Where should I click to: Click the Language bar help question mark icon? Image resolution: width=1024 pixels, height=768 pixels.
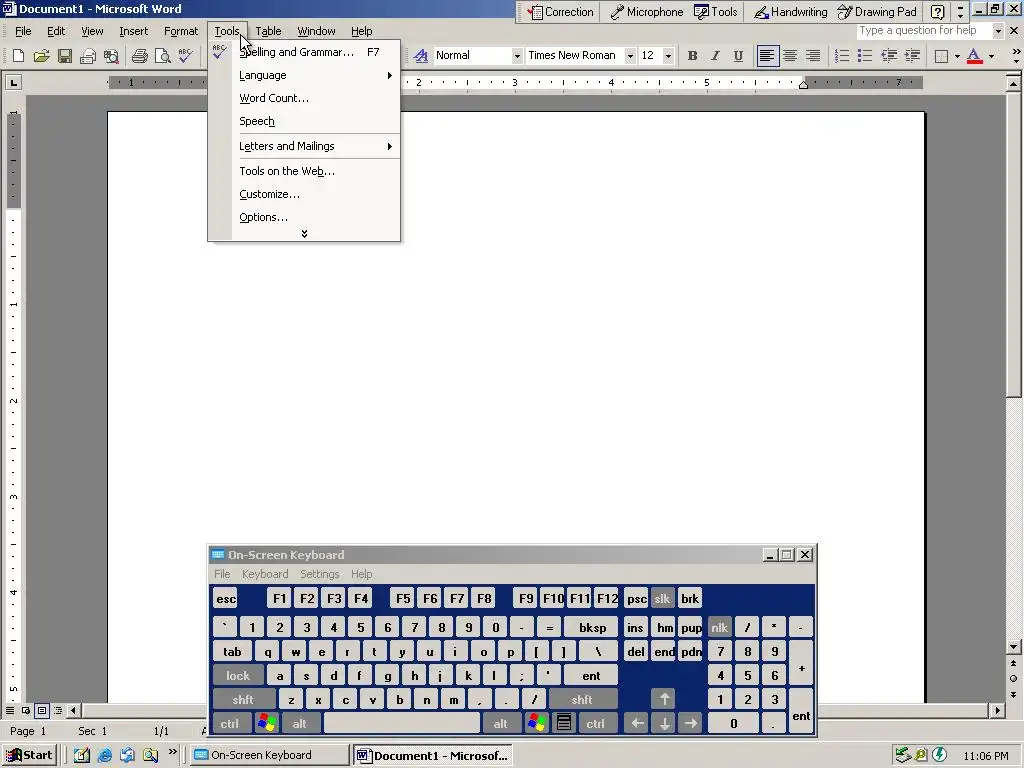(x=938, y=12)
